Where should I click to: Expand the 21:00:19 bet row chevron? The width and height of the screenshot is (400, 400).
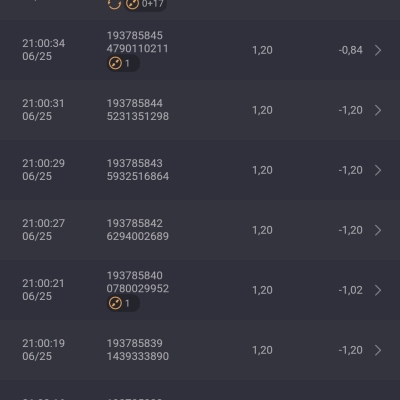tap(378, 350)
